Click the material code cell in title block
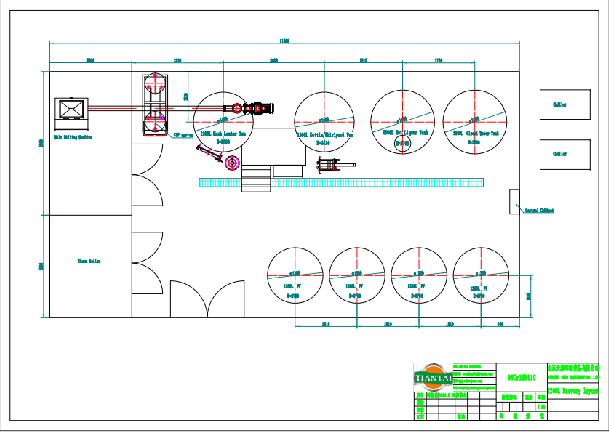Image resolution: width=609 pixels, height=432 pixels. (522, 377)
